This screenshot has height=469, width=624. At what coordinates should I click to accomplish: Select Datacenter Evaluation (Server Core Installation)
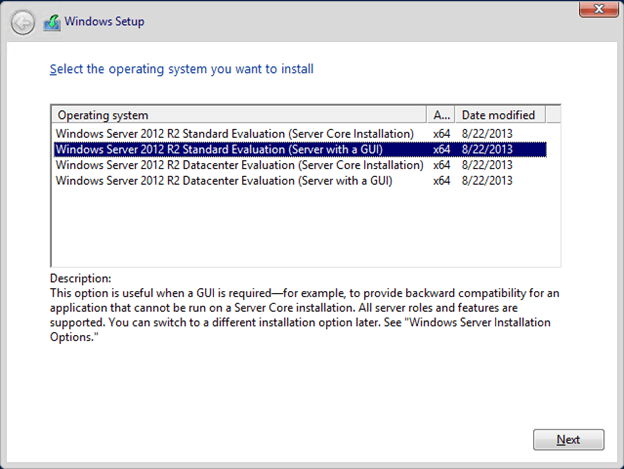tap(239, 165)
